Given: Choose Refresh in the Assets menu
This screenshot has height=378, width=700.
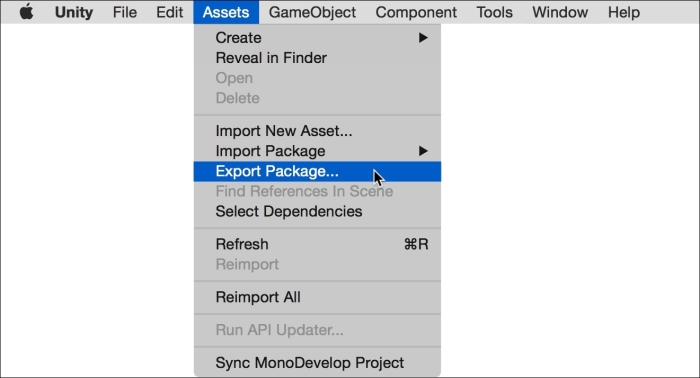Looking at the screenshot, I should pyautogui.click(x=317, y=244).
